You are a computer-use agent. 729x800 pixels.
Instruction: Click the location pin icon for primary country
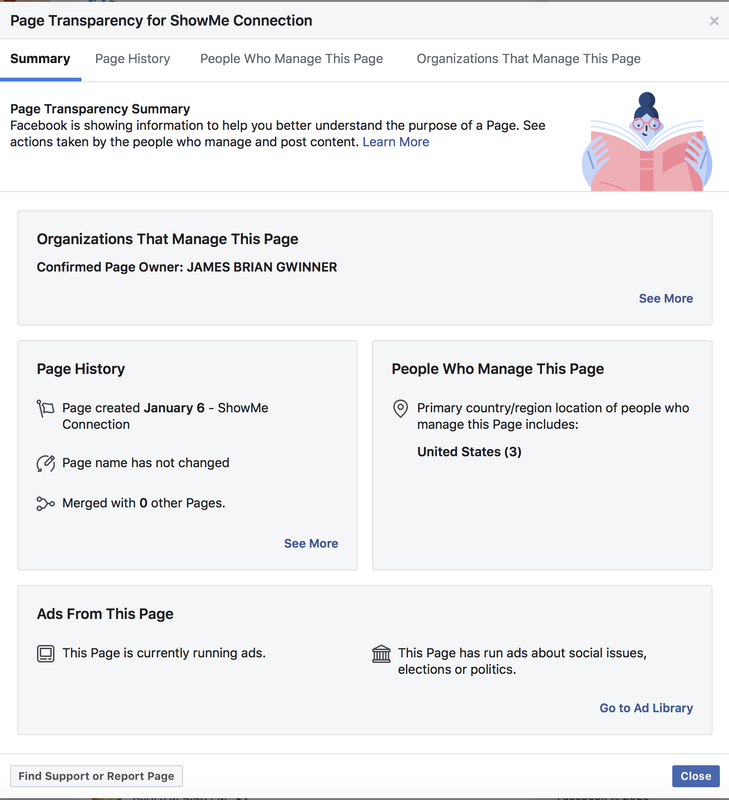click(400, 409)
